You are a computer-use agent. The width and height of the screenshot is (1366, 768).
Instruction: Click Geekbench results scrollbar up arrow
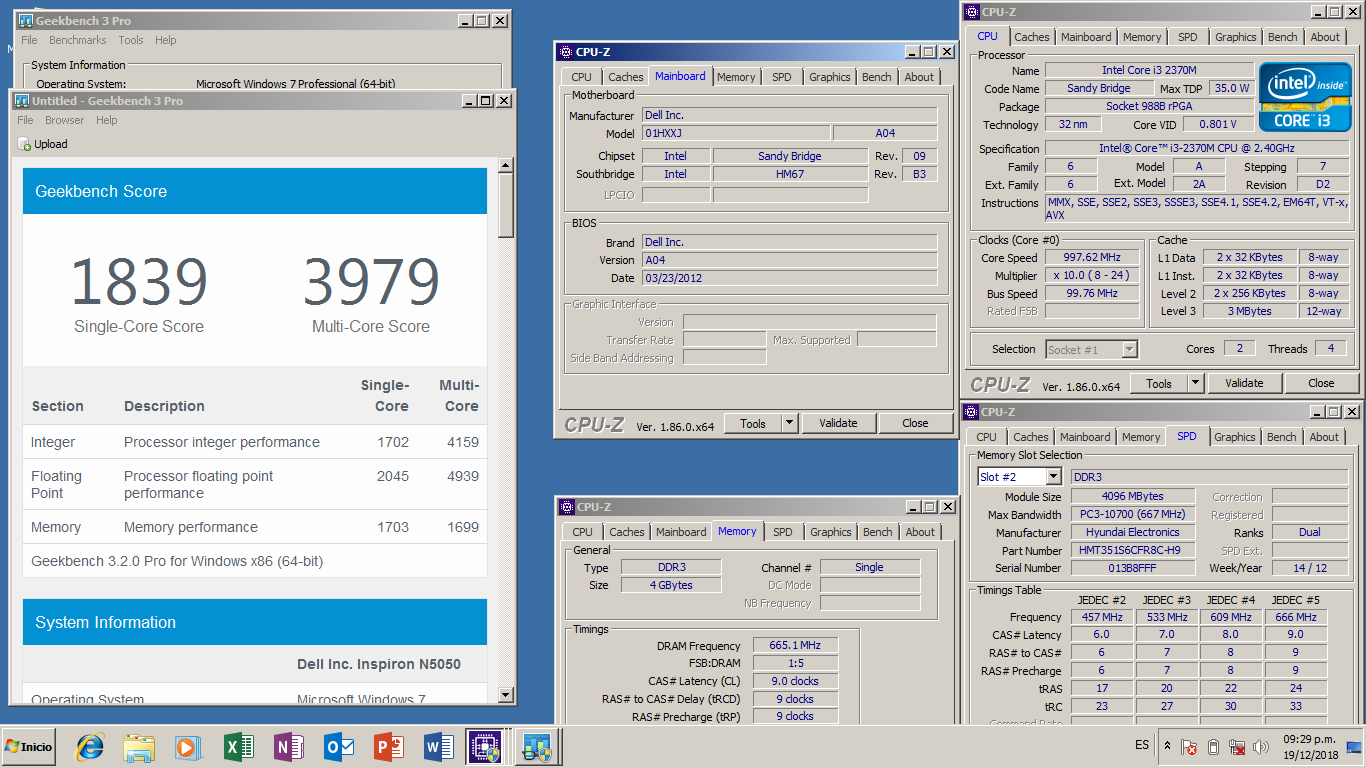point(505,166)
